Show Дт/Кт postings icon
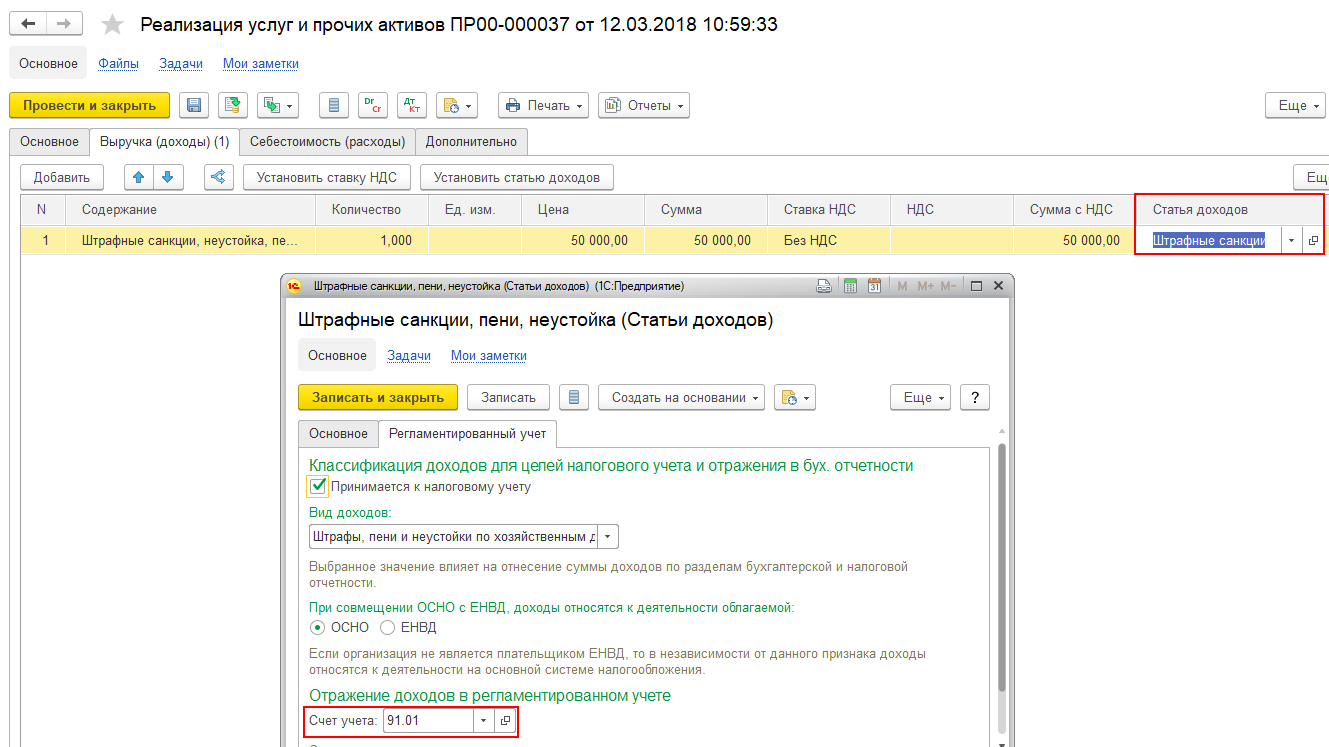The height and width of the screenshot is (747, 1329). pyautogui.click(x=412, y=105)
